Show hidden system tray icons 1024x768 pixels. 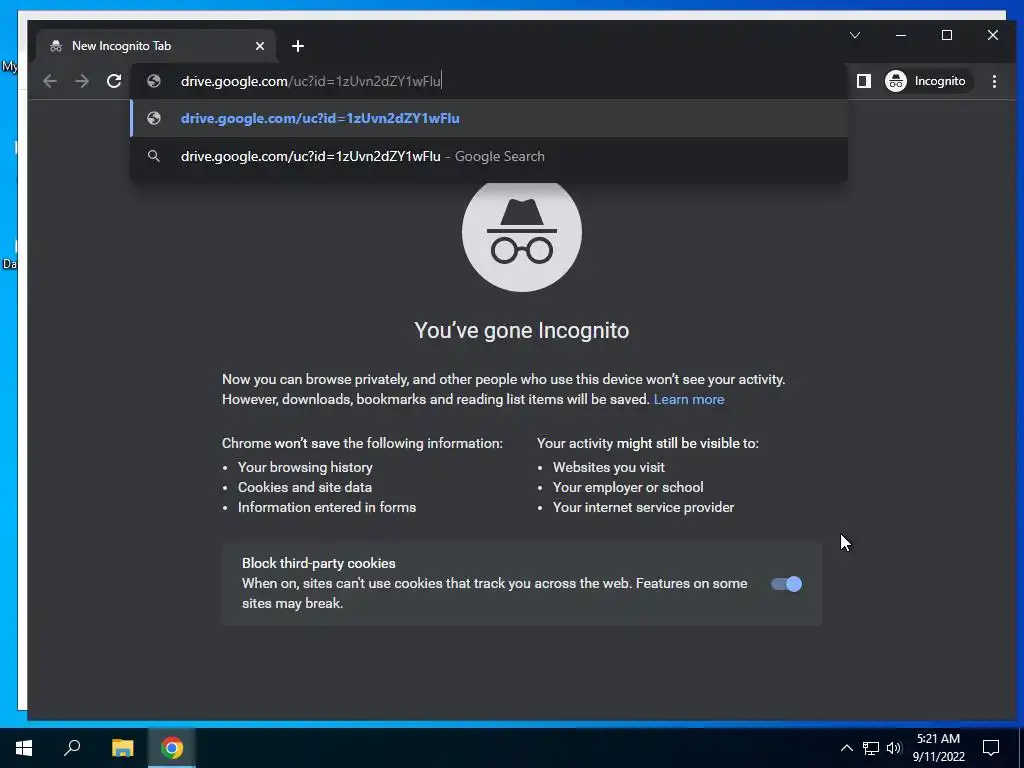click(846, 748)
